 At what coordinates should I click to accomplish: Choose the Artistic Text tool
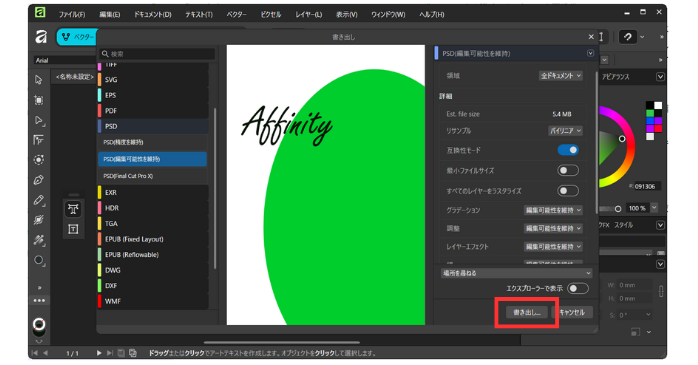[x=73, y=209]
